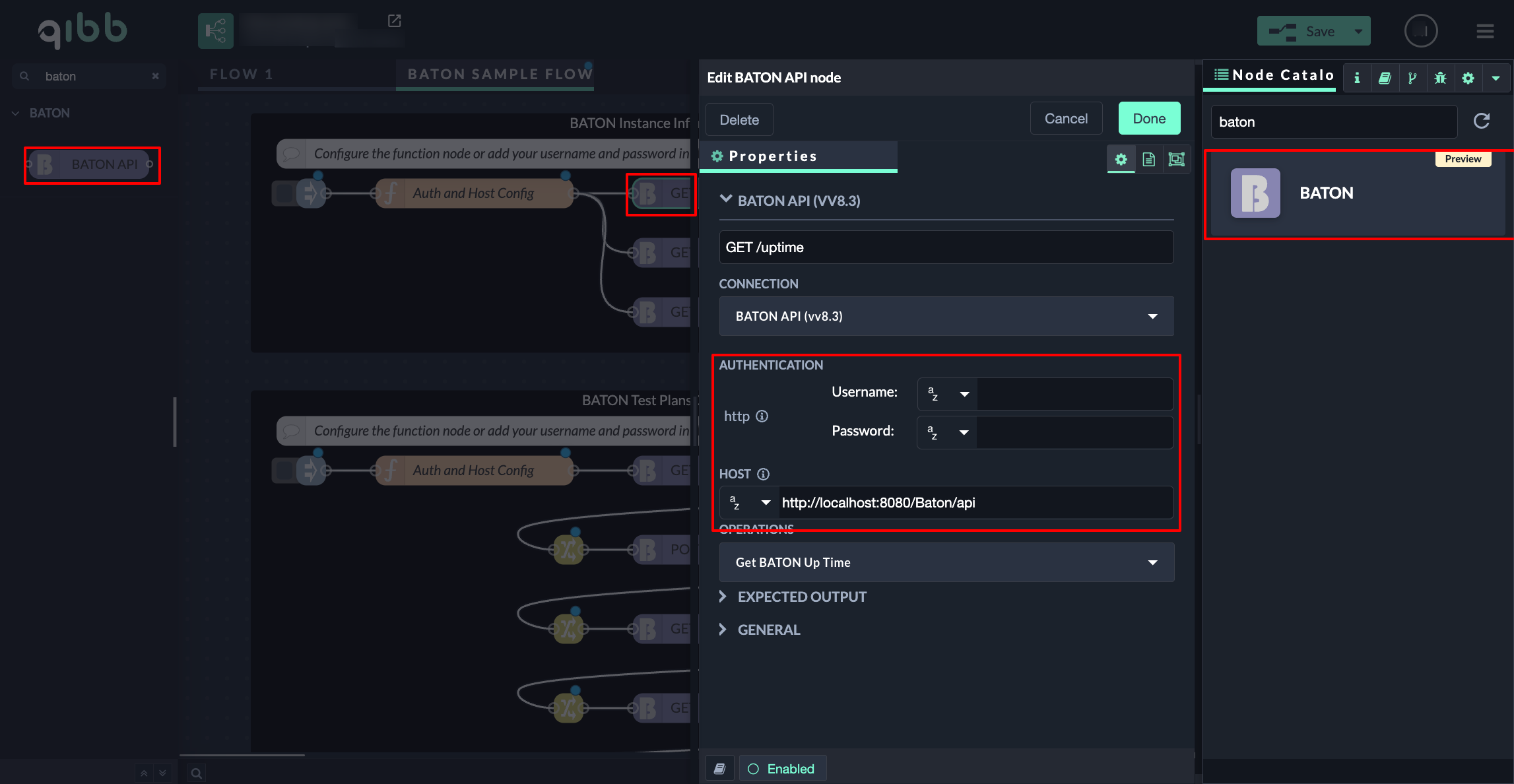Click the help book icon in sidebar
Image resolution: width=1514 pixels, height=784 pixels.
click(x=1385, y=78)
